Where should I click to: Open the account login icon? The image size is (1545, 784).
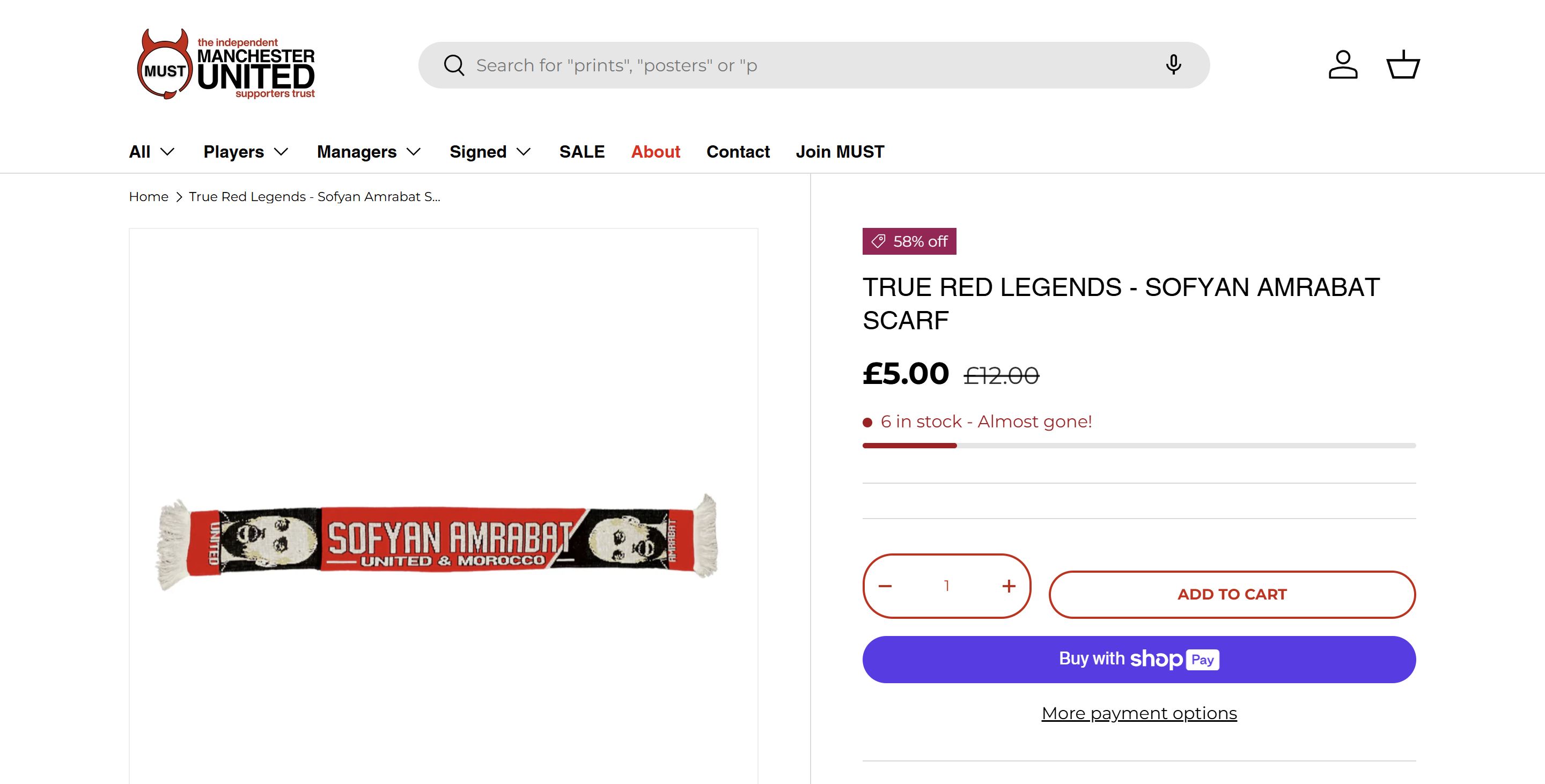(1343, 65)
